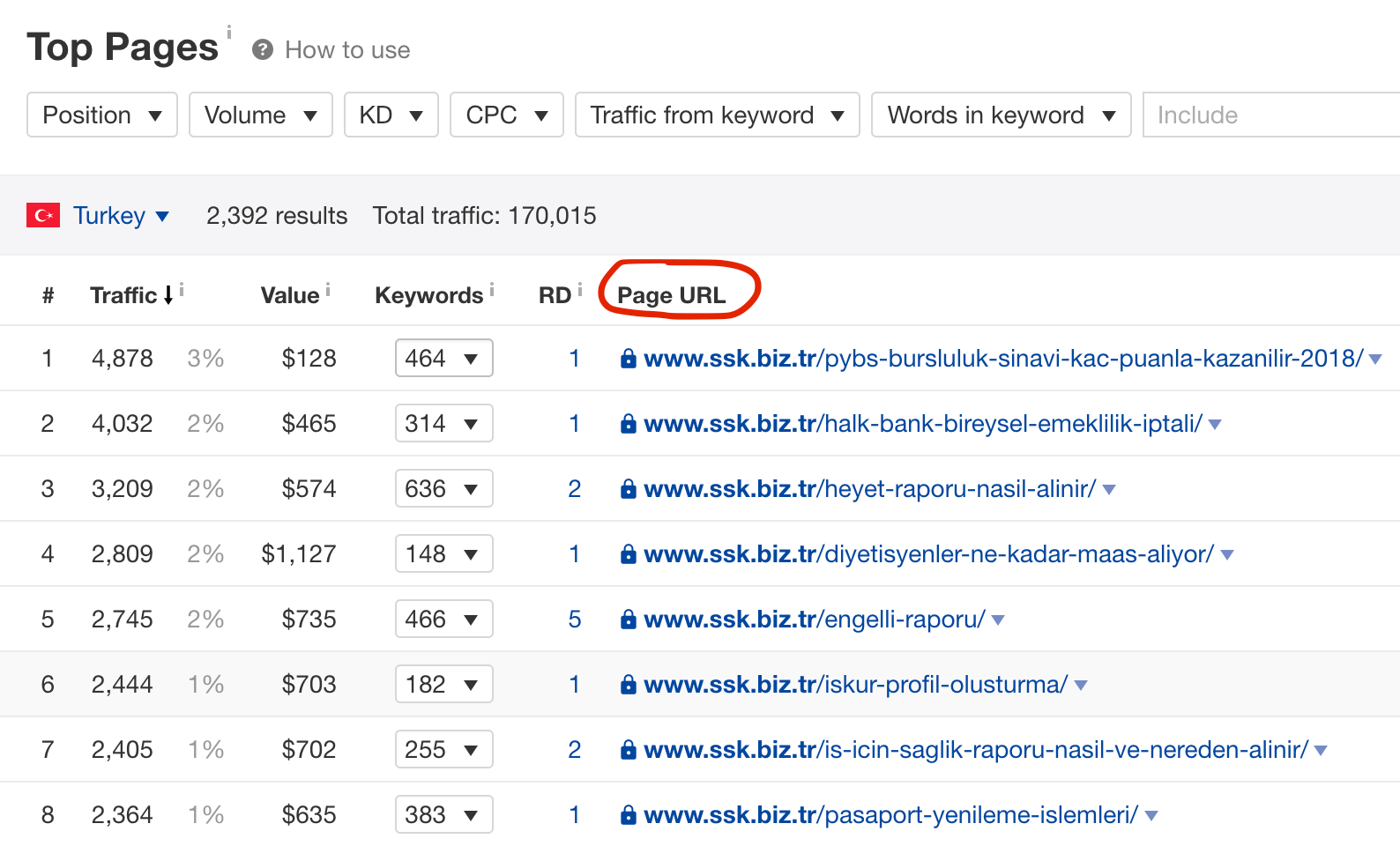
Task: Expand arrow after diyetisyenler-ne-kadar-maas URL
Action: (x=1227, y=555)
